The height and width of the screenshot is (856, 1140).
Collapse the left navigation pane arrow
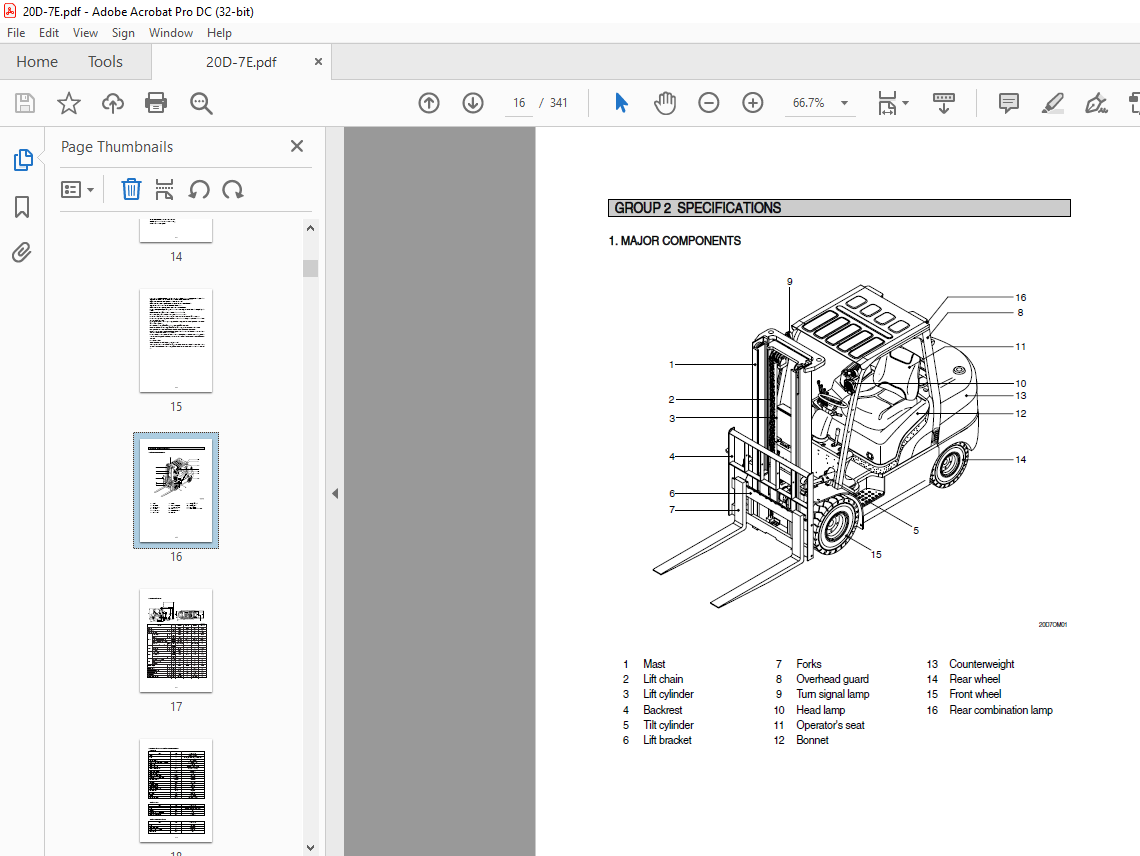tap(334, 493)
